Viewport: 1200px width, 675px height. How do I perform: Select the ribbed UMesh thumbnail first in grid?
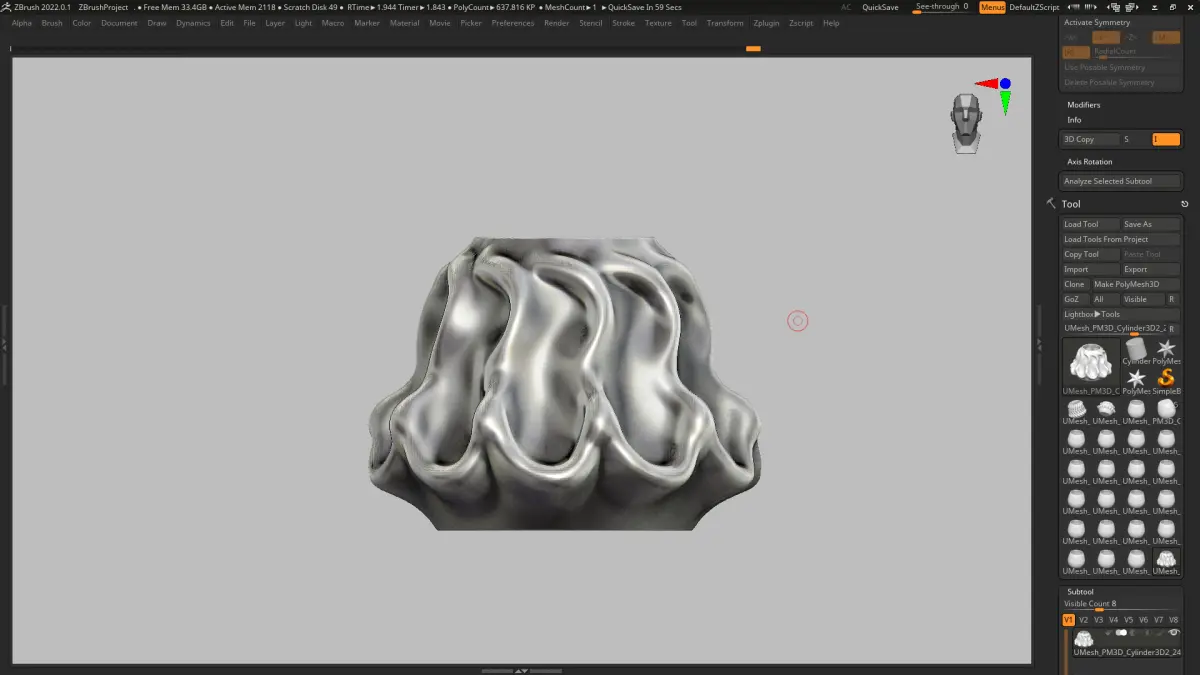tap(1076, 409)
